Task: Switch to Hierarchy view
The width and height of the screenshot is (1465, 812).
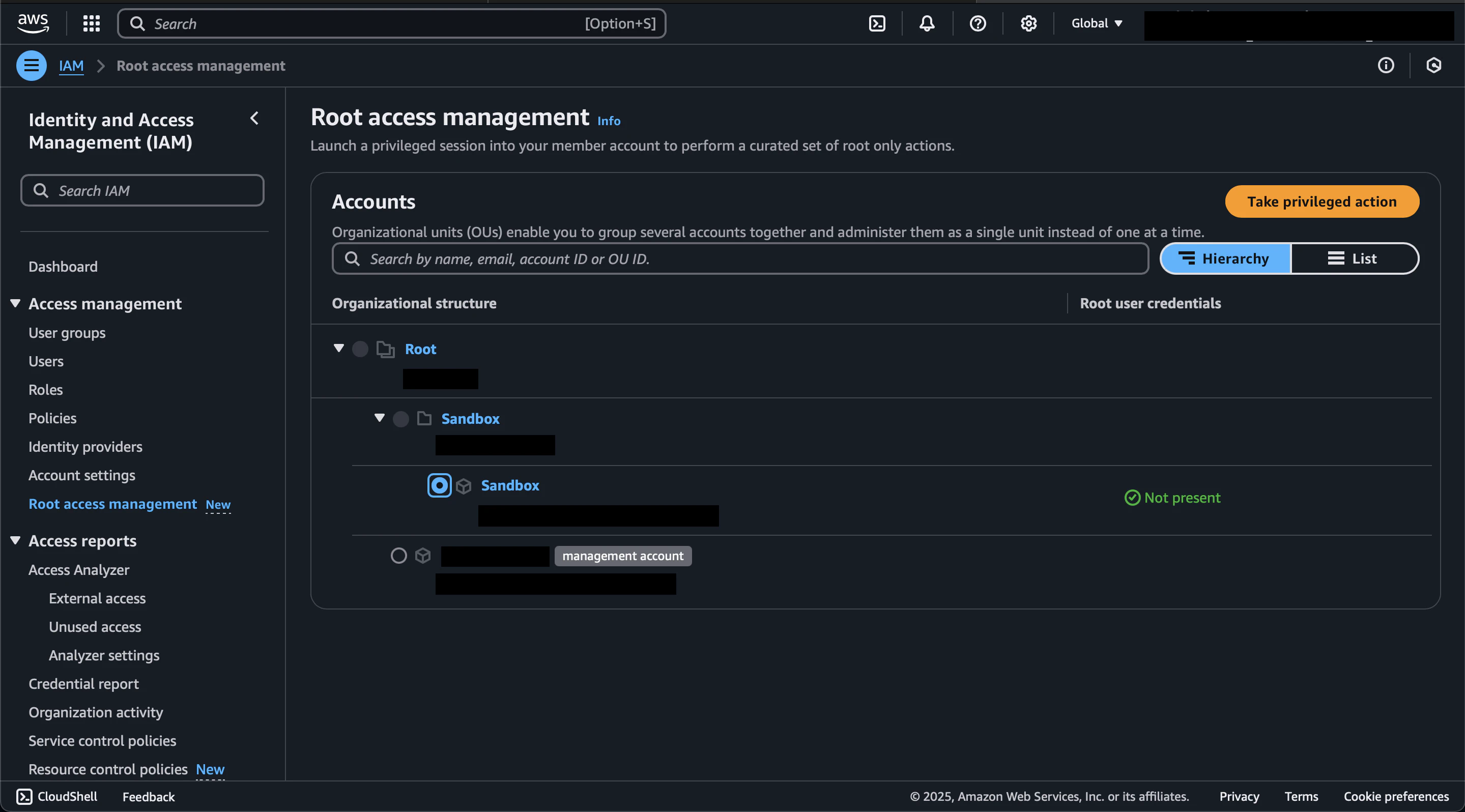Action: click(1225, 259)
